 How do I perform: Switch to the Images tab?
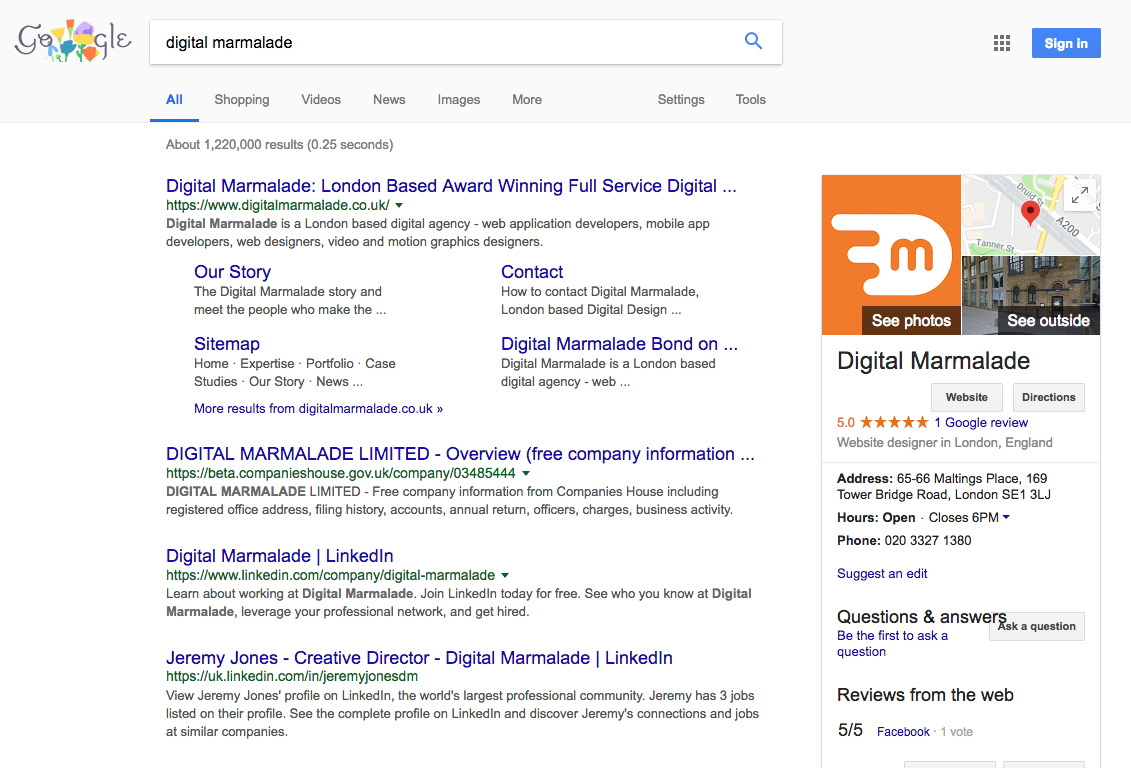click(x=458, y=100)
